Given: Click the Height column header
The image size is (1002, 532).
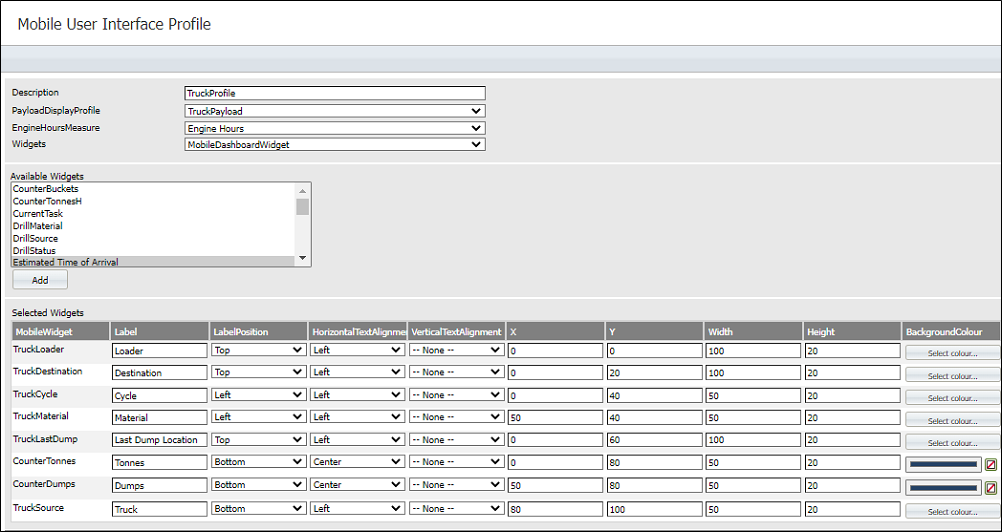Looking at the screenshot, I should click(852, 331).
